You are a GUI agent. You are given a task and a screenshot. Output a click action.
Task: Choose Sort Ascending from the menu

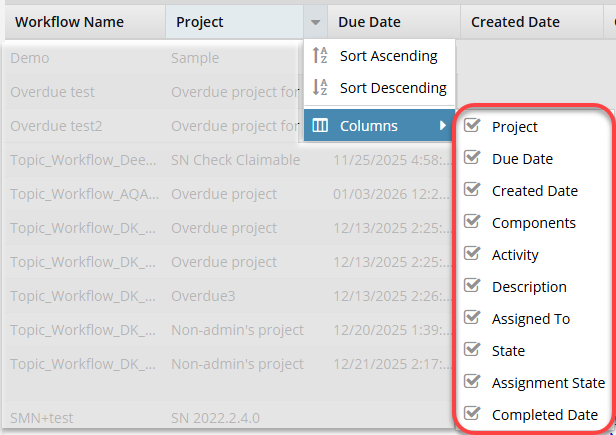[388, 56]
